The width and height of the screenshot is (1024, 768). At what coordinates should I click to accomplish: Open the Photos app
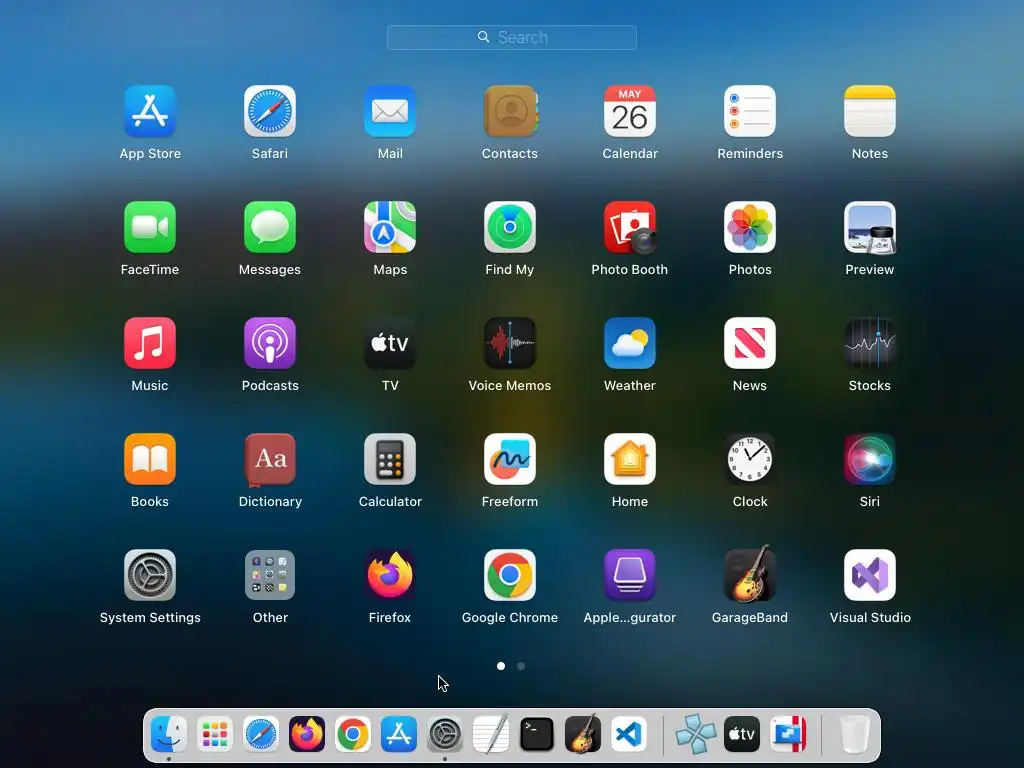coord(750,227)
